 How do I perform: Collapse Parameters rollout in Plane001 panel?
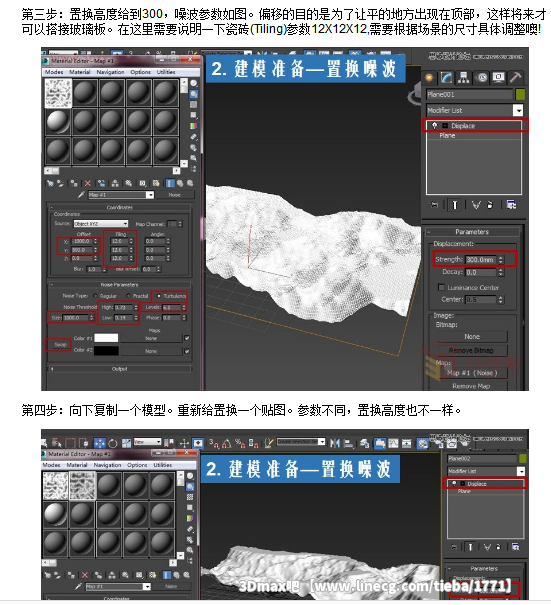click(x=472, y=232)
